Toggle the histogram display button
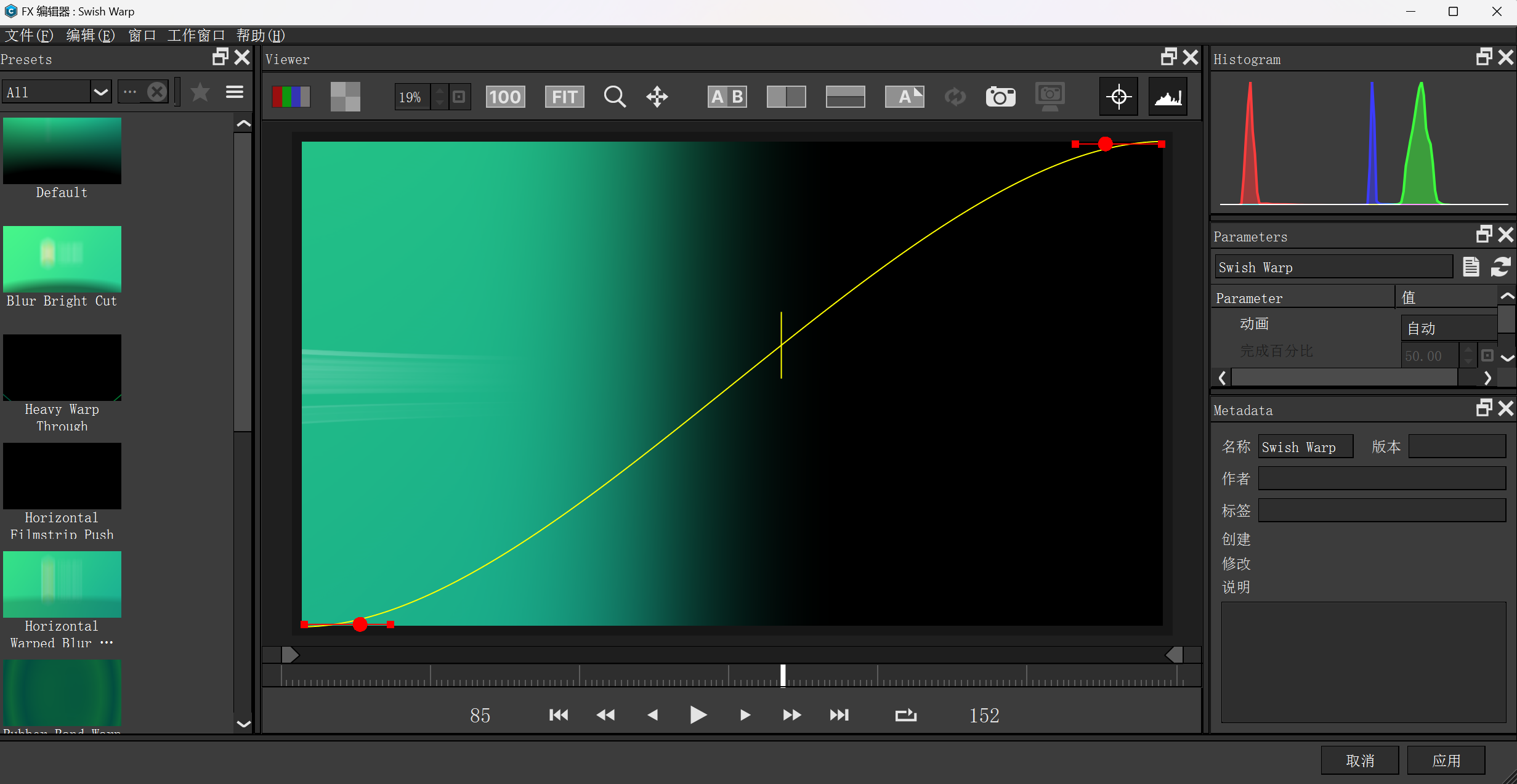The width and height of the screenshot is (1517, 784). pos(1168,97)
